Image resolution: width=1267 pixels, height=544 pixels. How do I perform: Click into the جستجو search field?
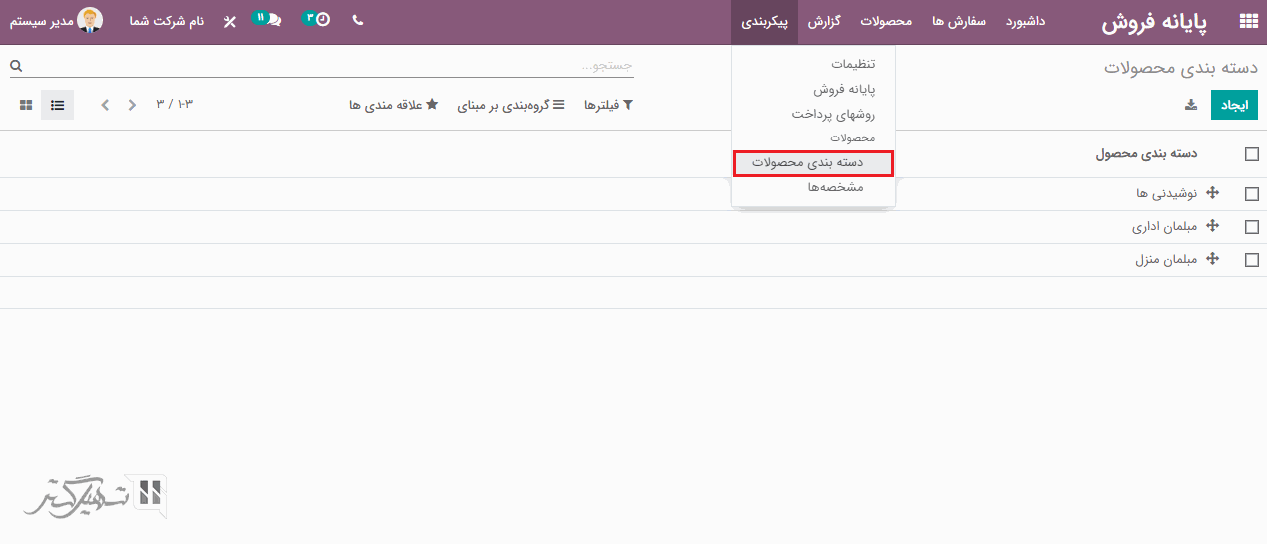point(330,66)
